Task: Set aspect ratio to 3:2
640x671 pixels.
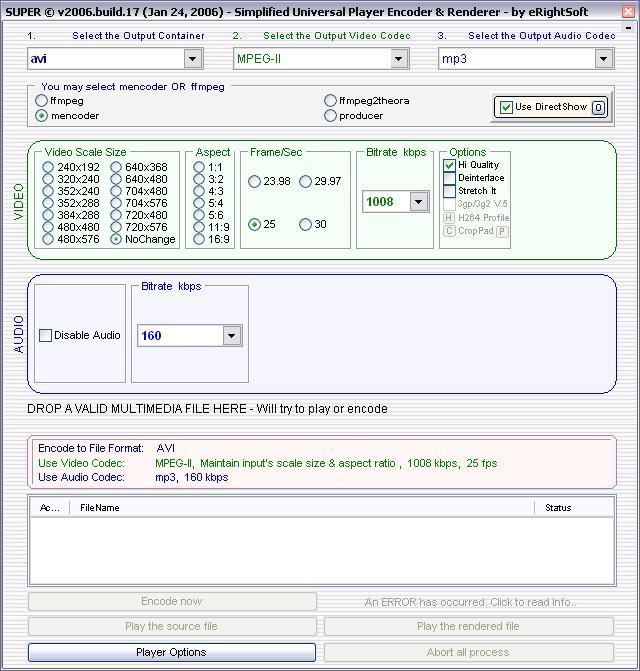Action: point(199,179)
